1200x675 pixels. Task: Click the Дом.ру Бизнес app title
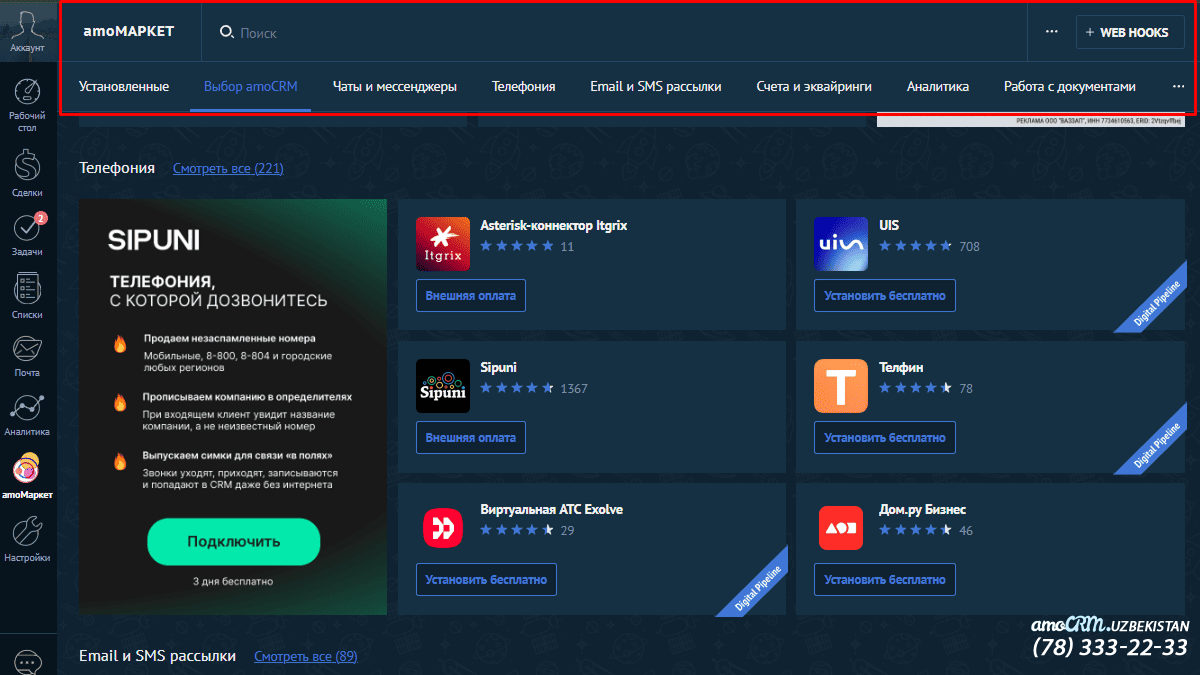click(922, 510)
